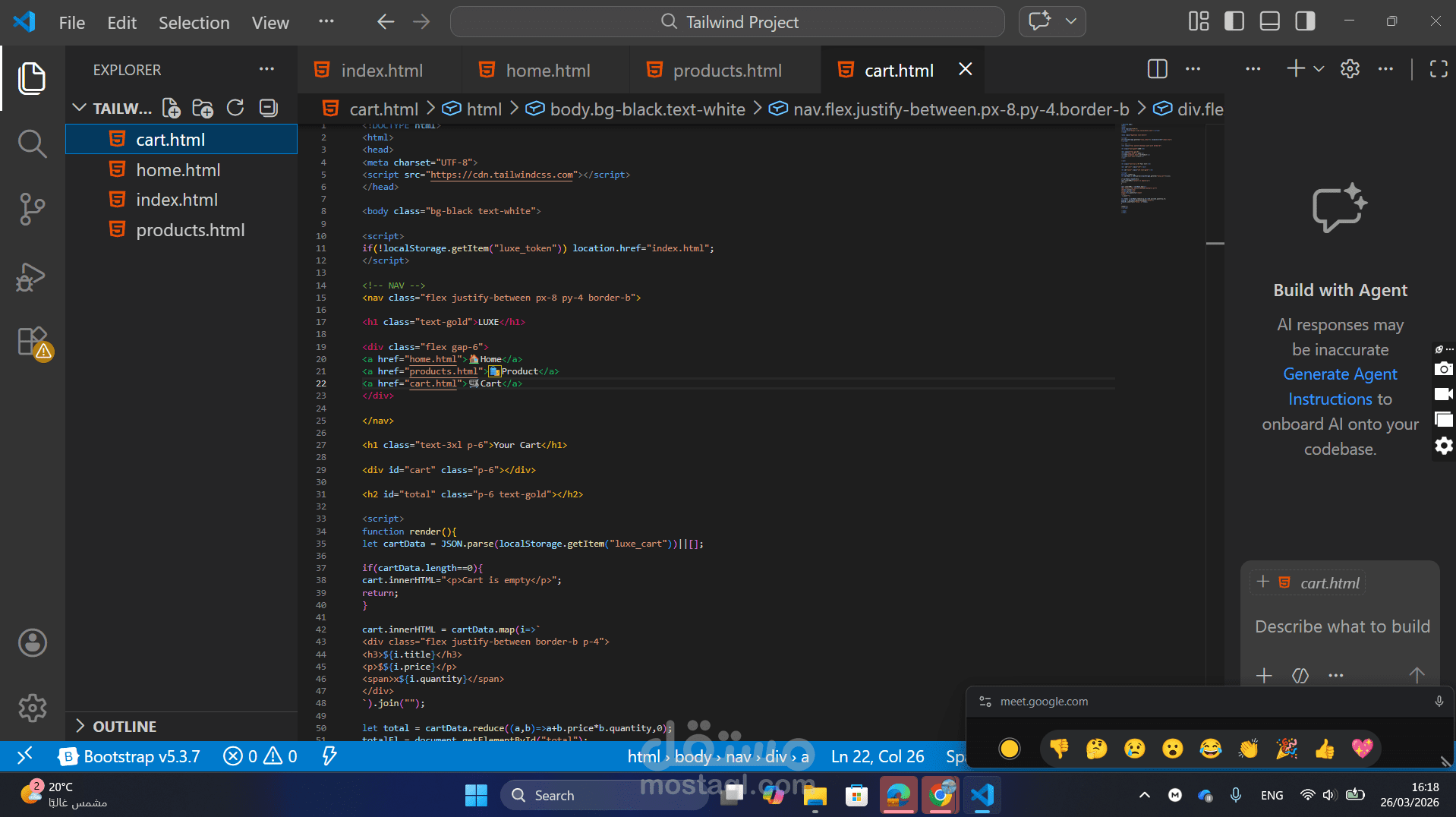
Task: Open Google Chrome from the taskbar
Action: tap(940, 795)
